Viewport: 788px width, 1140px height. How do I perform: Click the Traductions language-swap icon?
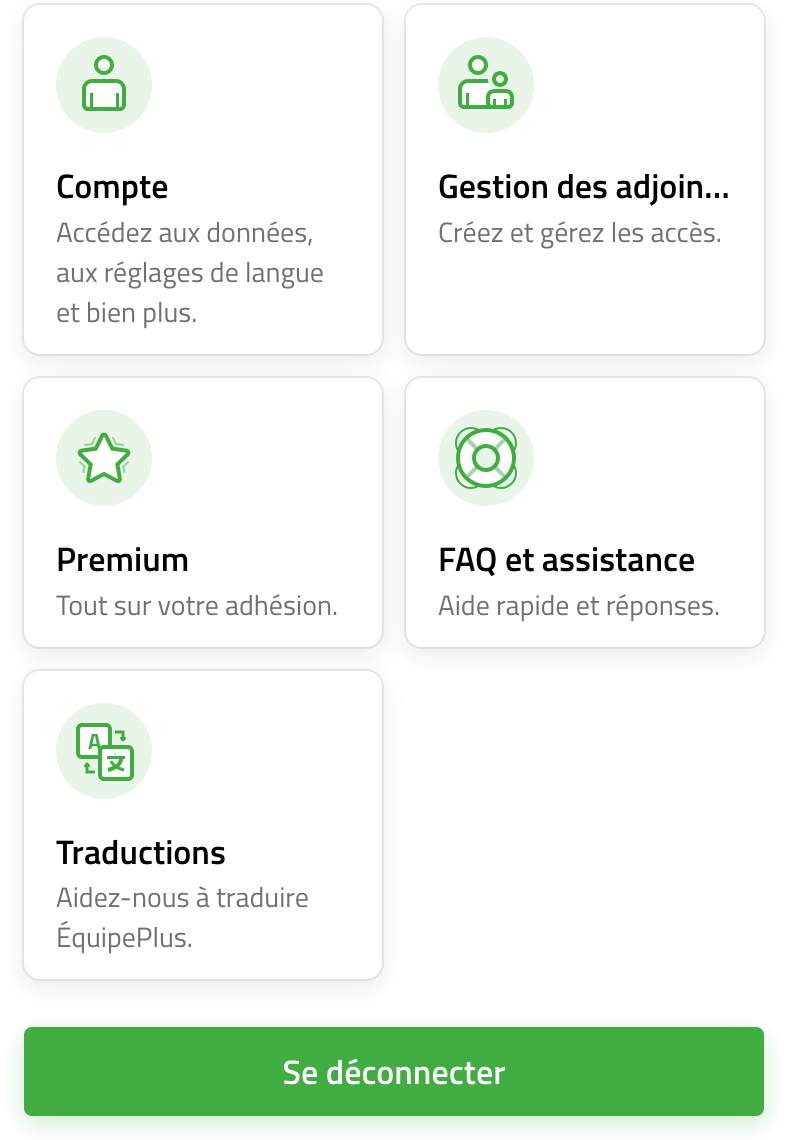104,750
